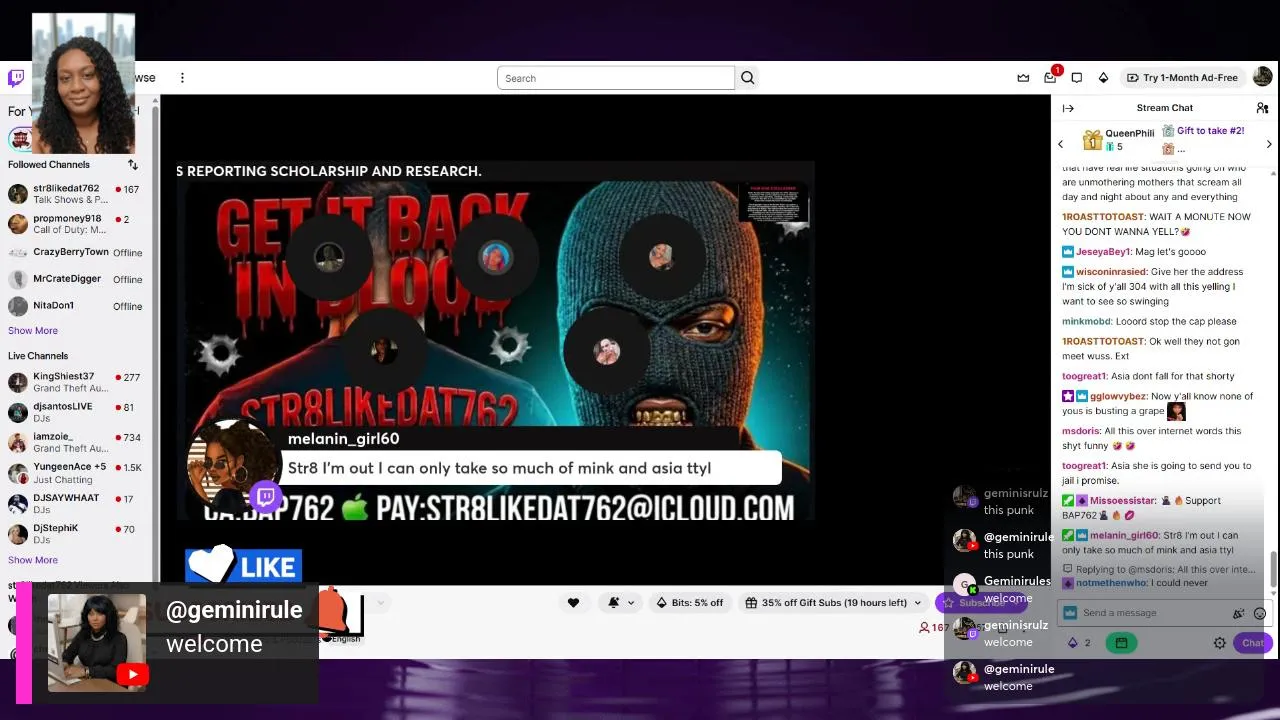Image resolution: width=1280 pixels, height=720 pixels.
Task: Click Gift to take #2! link
Action: [x=1210, y=131]
